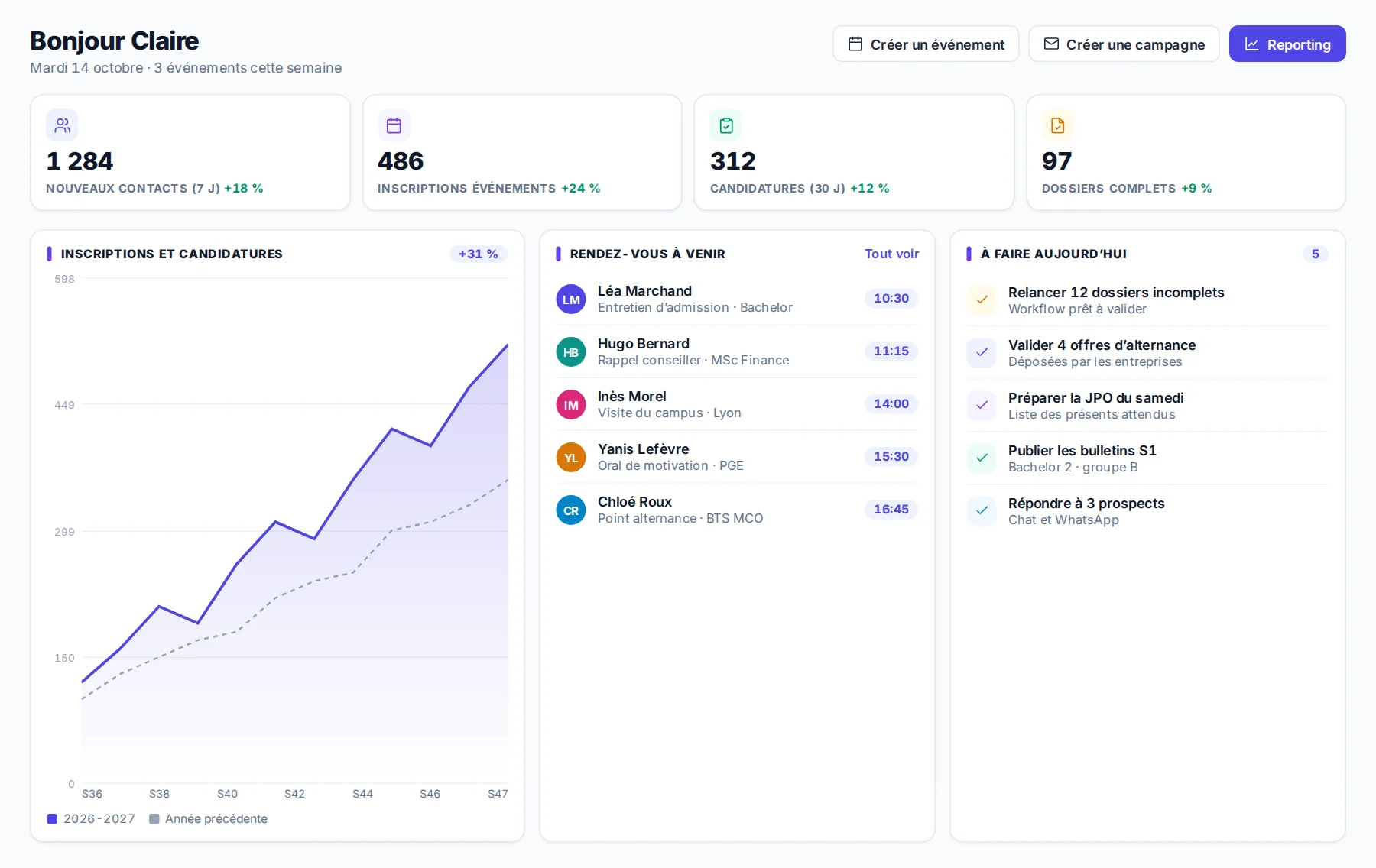Click the 5 counter badge in À faire aujourd'hui
1376x868 pixels.
click(1315, 254)
